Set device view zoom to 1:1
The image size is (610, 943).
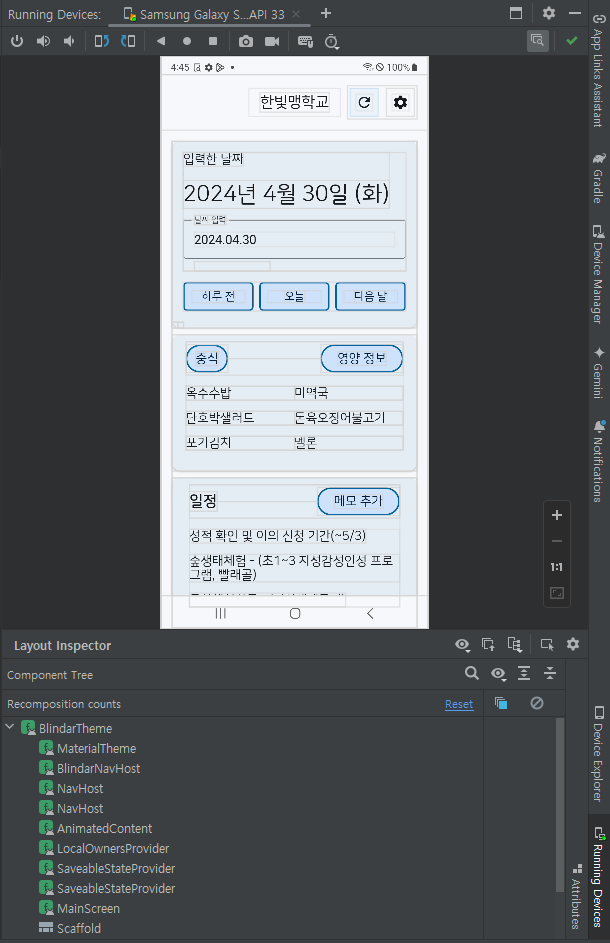(556, 567)
